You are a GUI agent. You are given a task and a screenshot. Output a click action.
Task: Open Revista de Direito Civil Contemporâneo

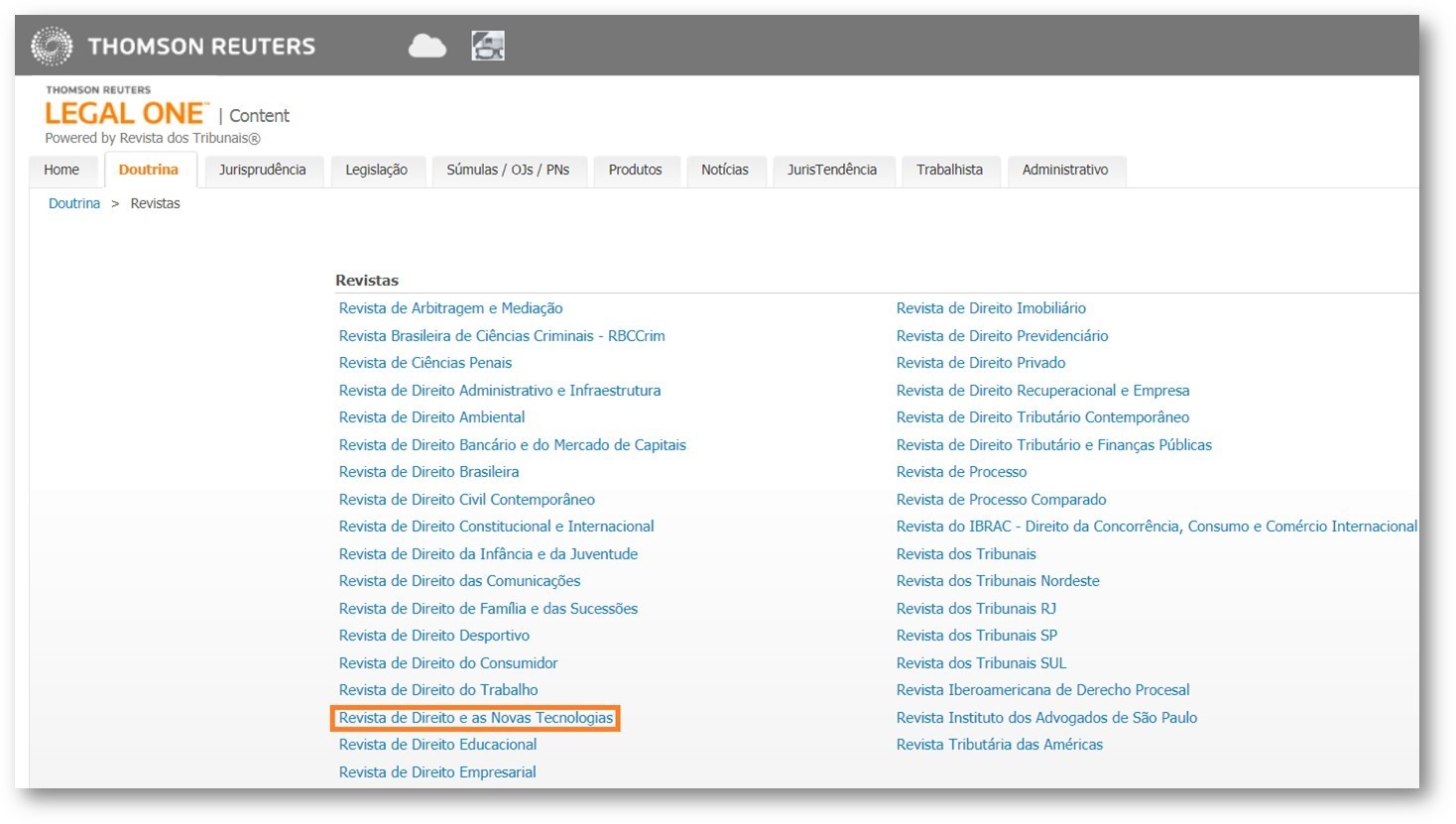[x=467, y=500]
